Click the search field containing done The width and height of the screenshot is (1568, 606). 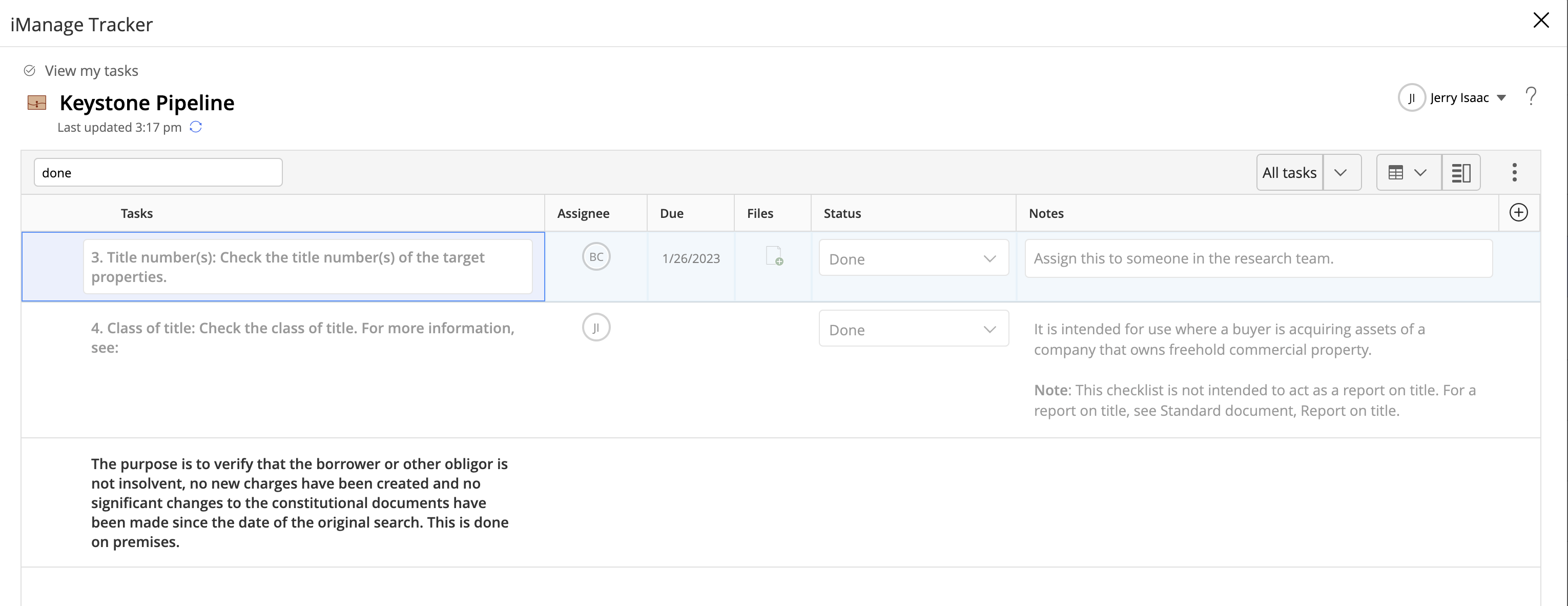coord(158,173)
